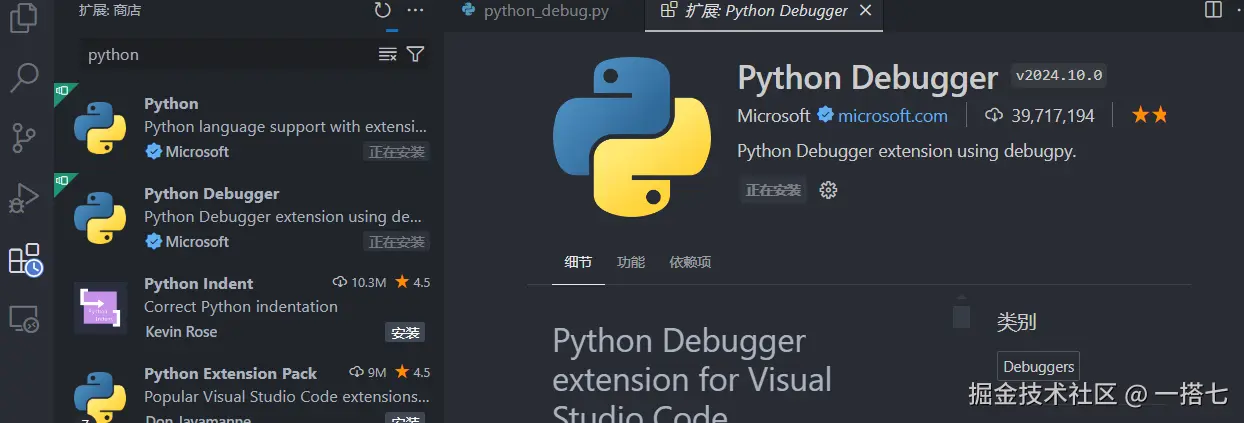Open the microsoft.com publisher link
This screenshot has width=1244, height=423.
click(x=892, y=116)
